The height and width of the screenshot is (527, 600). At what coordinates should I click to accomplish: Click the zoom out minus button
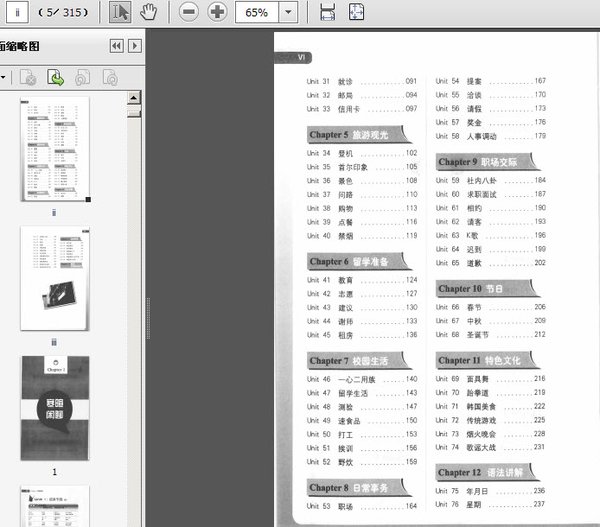(x=189, y=12)
